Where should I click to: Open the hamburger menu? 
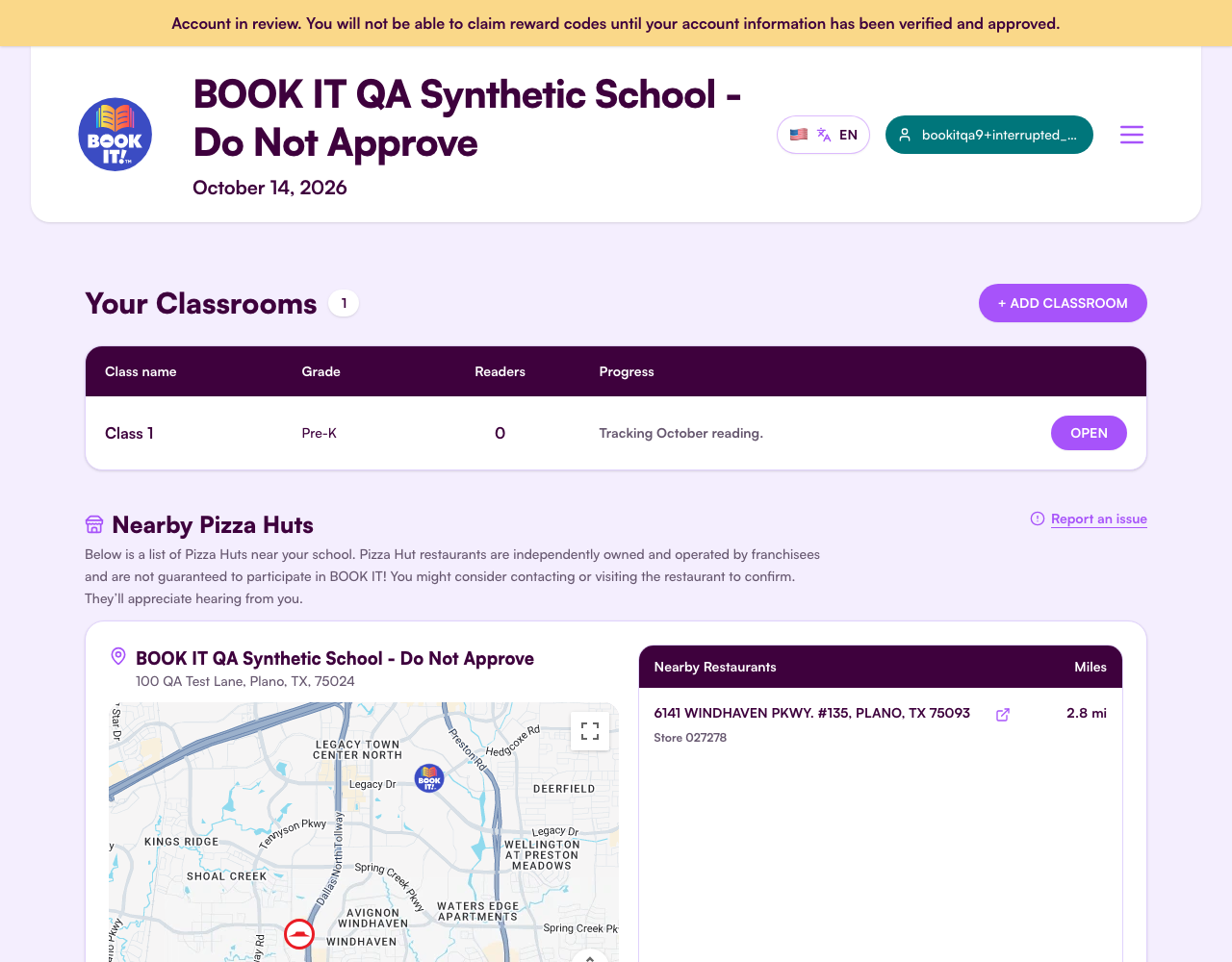click(1132, 135)
